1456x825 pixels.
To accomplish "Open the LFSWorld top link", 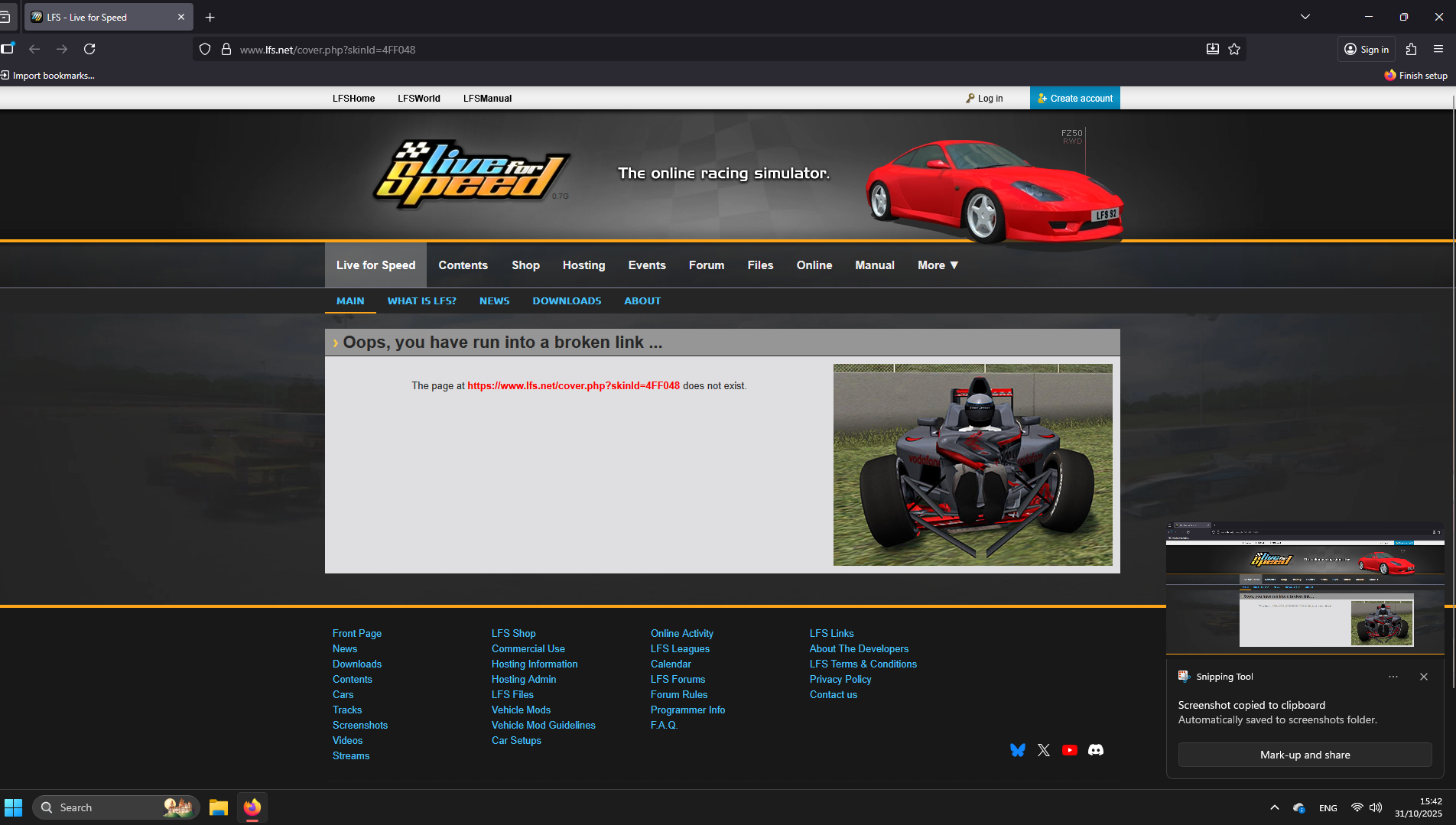I will [419, 99].
